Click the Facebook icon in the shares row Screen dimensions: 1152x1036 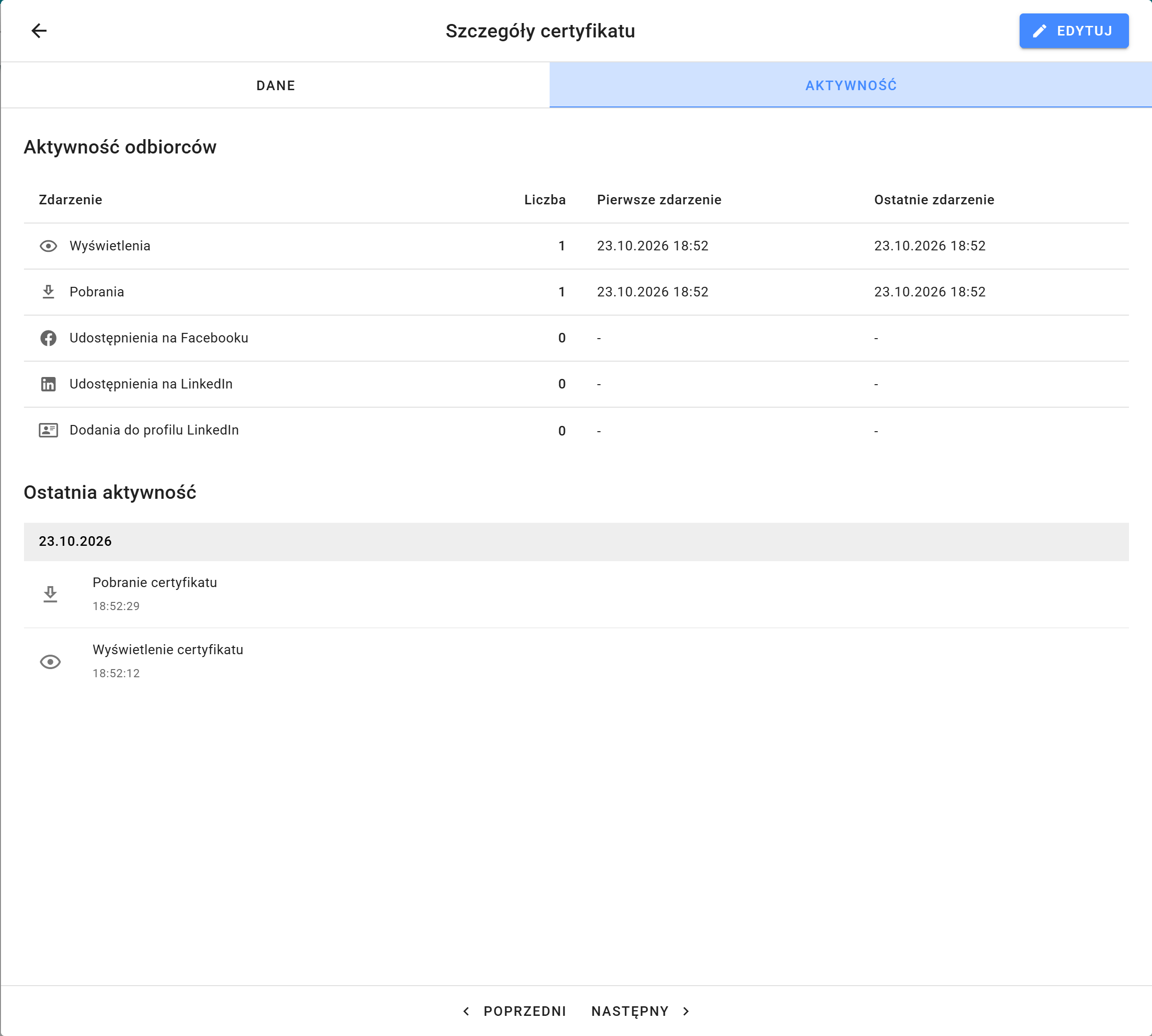pyautogui.click(x=48, y=338)
